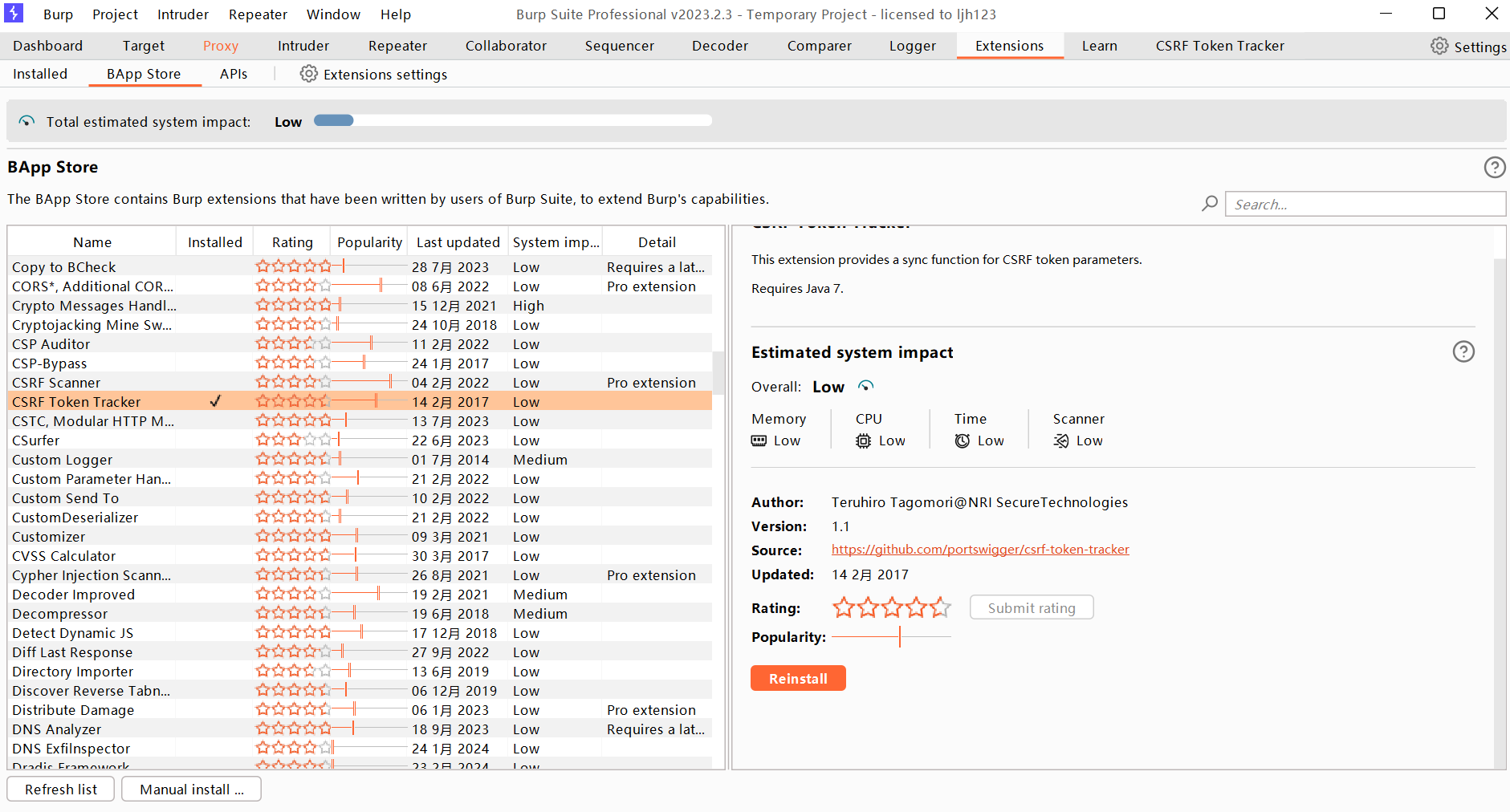This screenshot has height=812, width=1510.
Task: Open BApp Store help question icon
Action: (x=1494, y=167)
